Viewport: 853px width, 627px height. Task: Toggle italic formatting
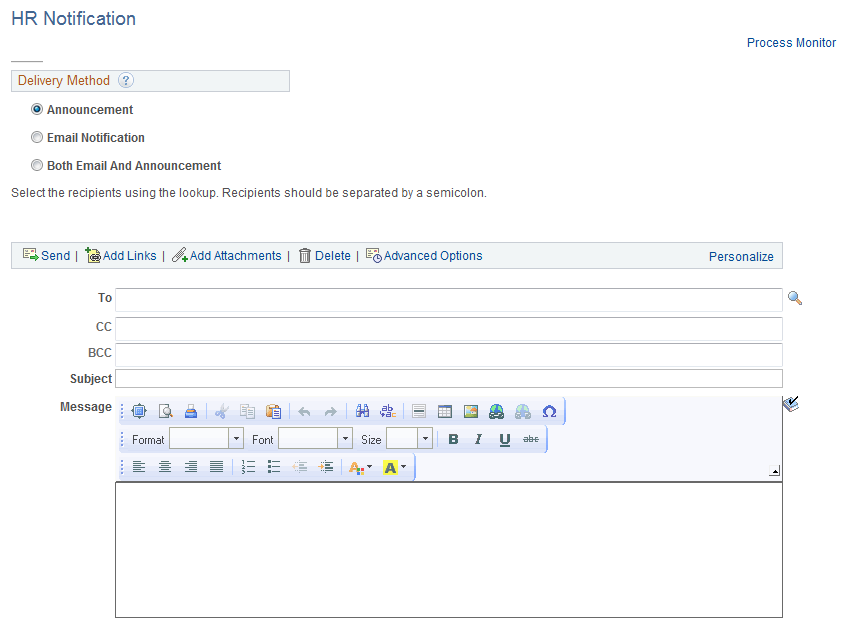point(479,439)
